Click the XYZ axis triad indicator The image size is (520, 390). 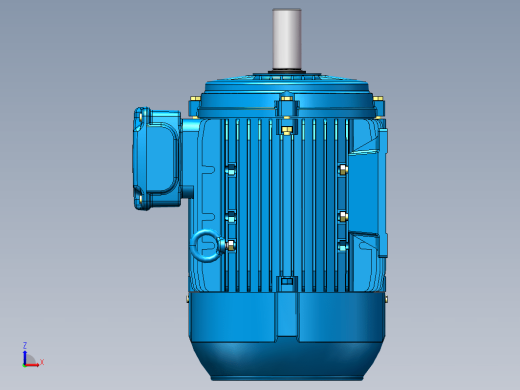[x=33, y=355]
